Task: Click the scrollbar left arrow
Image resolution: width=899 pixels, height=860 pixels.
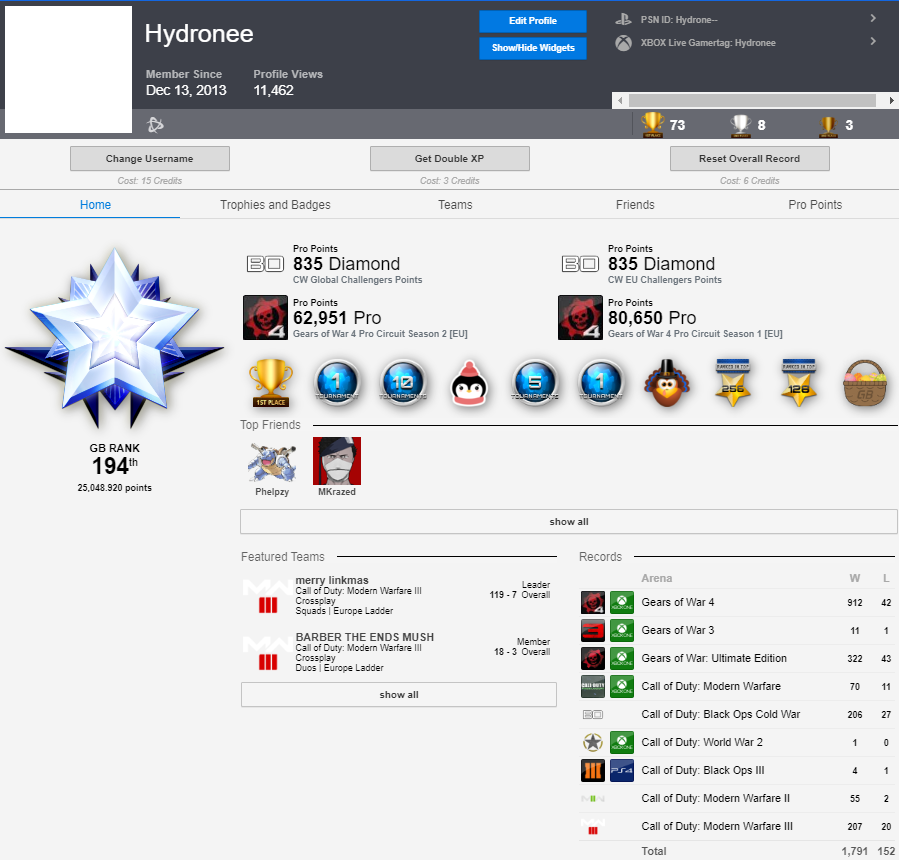Action: (619, 100)
